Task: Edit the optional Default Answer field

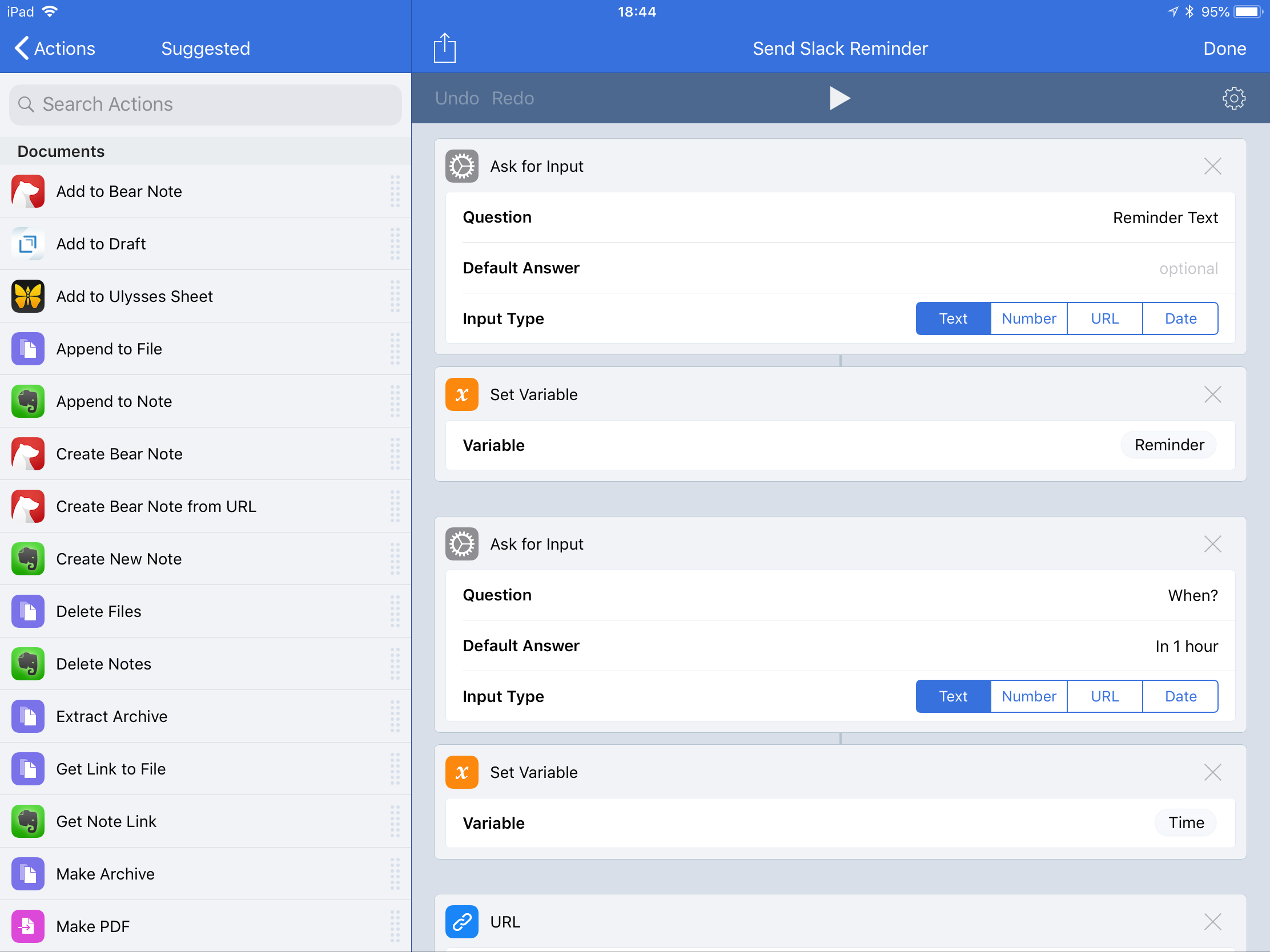Action: pyautogui.click(x=840, y=268)
